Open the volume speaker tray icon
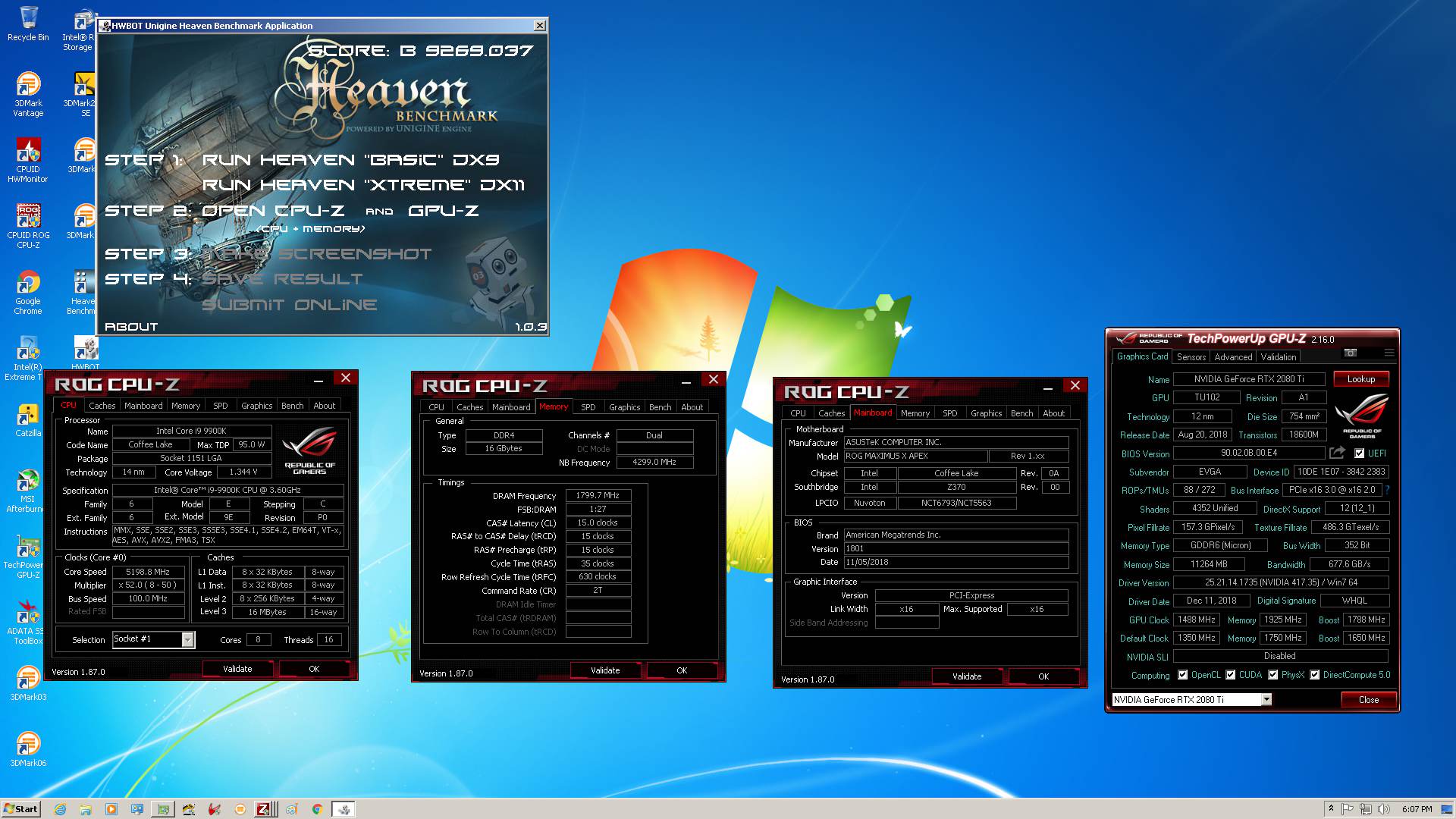 (1384, 809)
